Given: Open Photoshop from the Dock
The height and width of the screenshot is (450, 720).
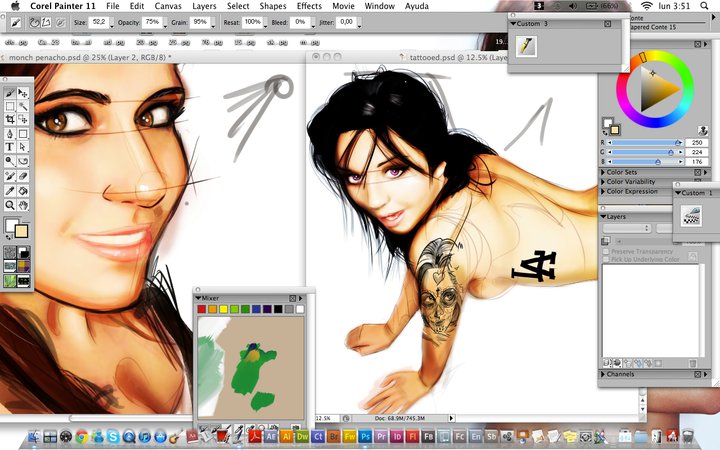Looking at the screenshot, I should [x=365, y=437].
